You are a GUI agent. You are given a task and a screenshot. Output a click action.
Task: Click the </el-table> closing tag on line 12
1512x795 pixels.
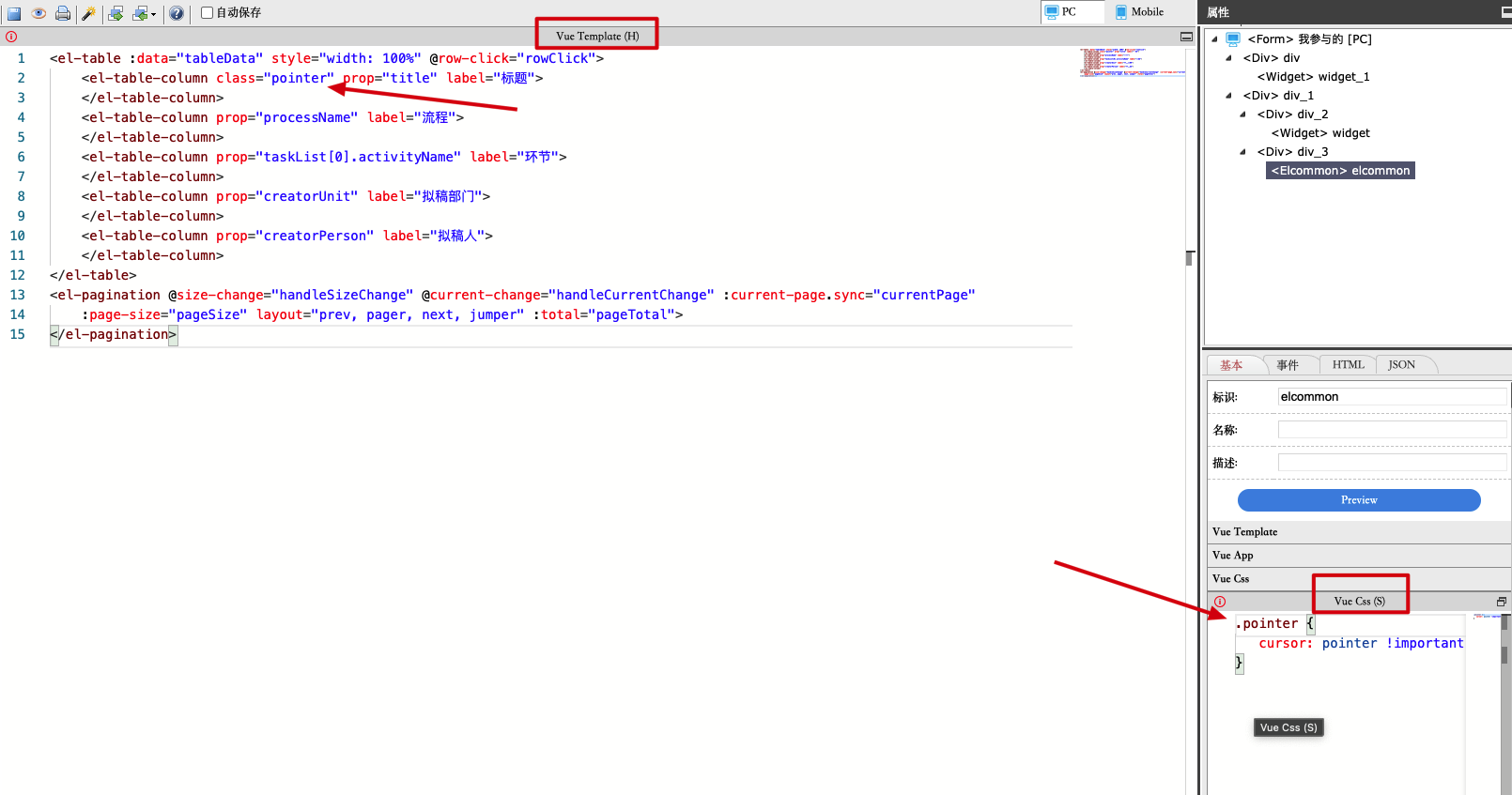point(93,275)
